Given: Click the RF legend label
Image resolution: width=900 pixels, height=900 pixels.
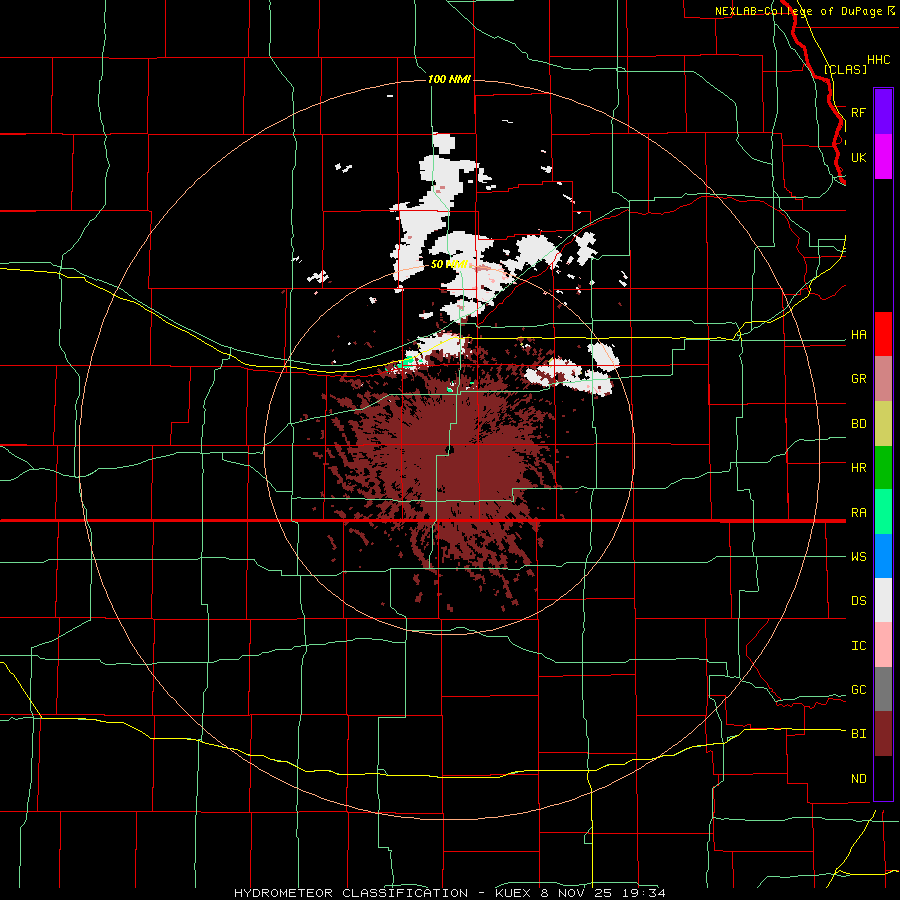Looking at the screenshot, I should click(858, 112).
